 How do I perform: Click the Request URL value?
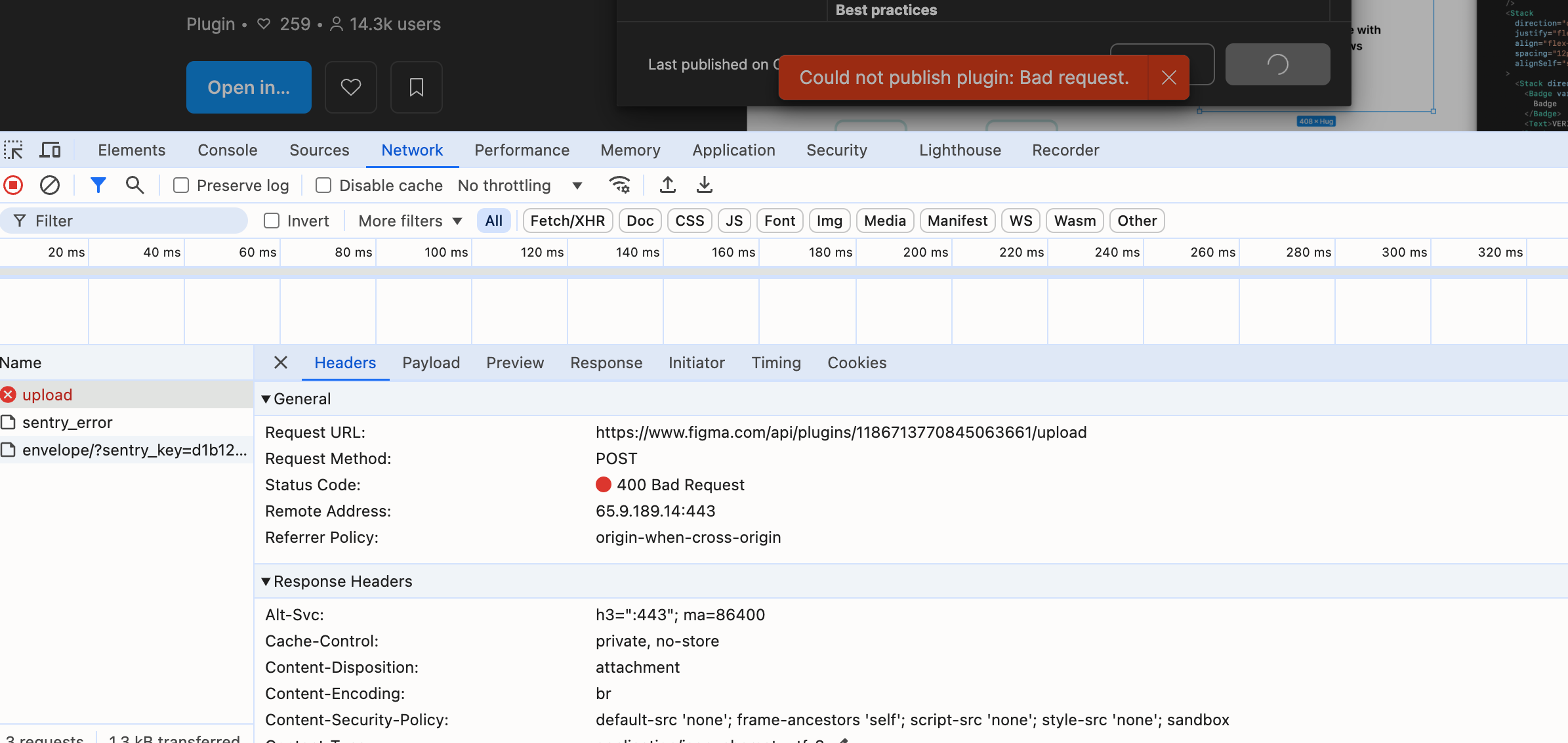(841, 433)
